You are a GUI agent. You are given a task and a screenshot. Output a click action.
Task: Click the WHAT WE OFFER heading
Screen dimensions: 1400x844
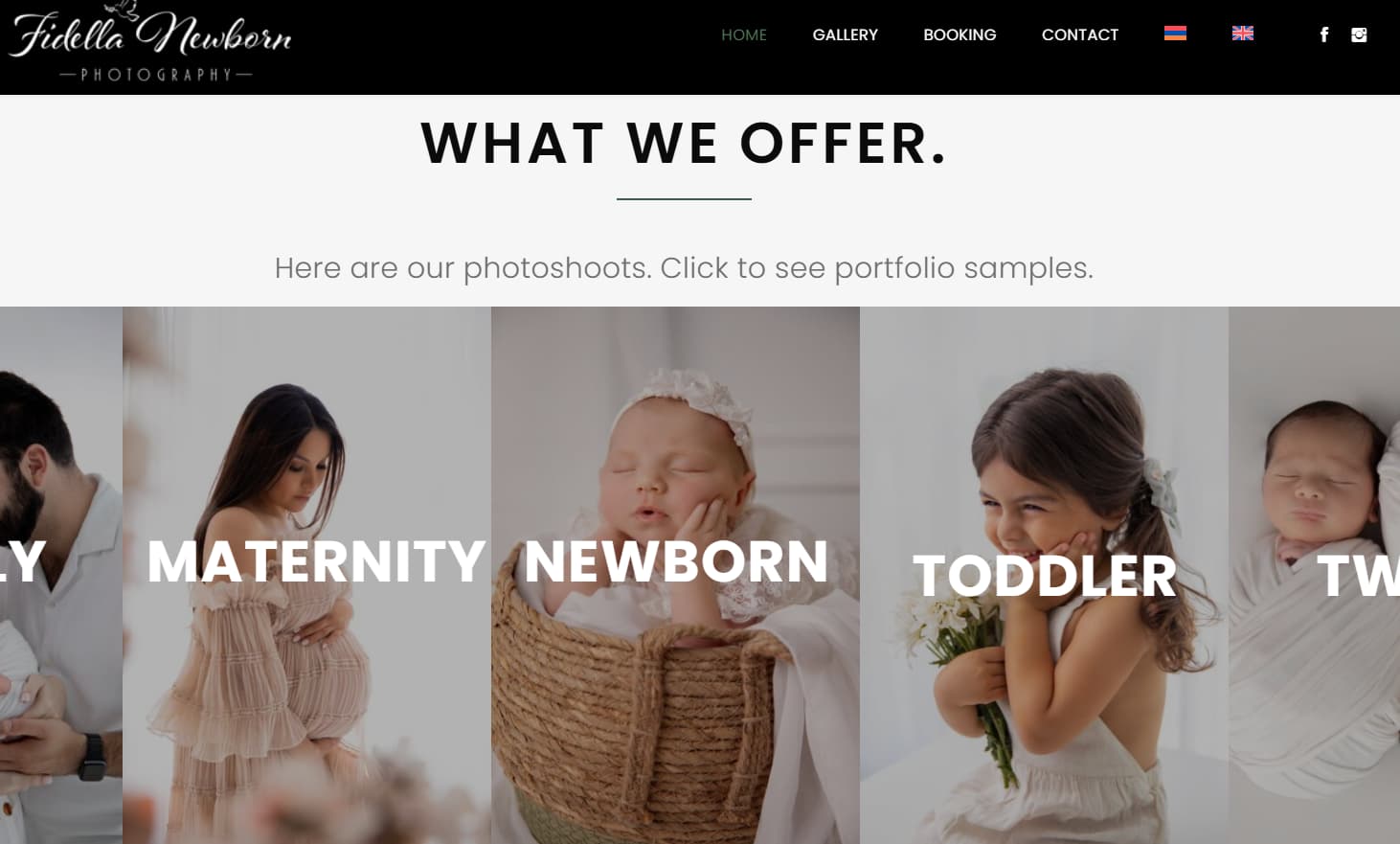click(685, 144)
